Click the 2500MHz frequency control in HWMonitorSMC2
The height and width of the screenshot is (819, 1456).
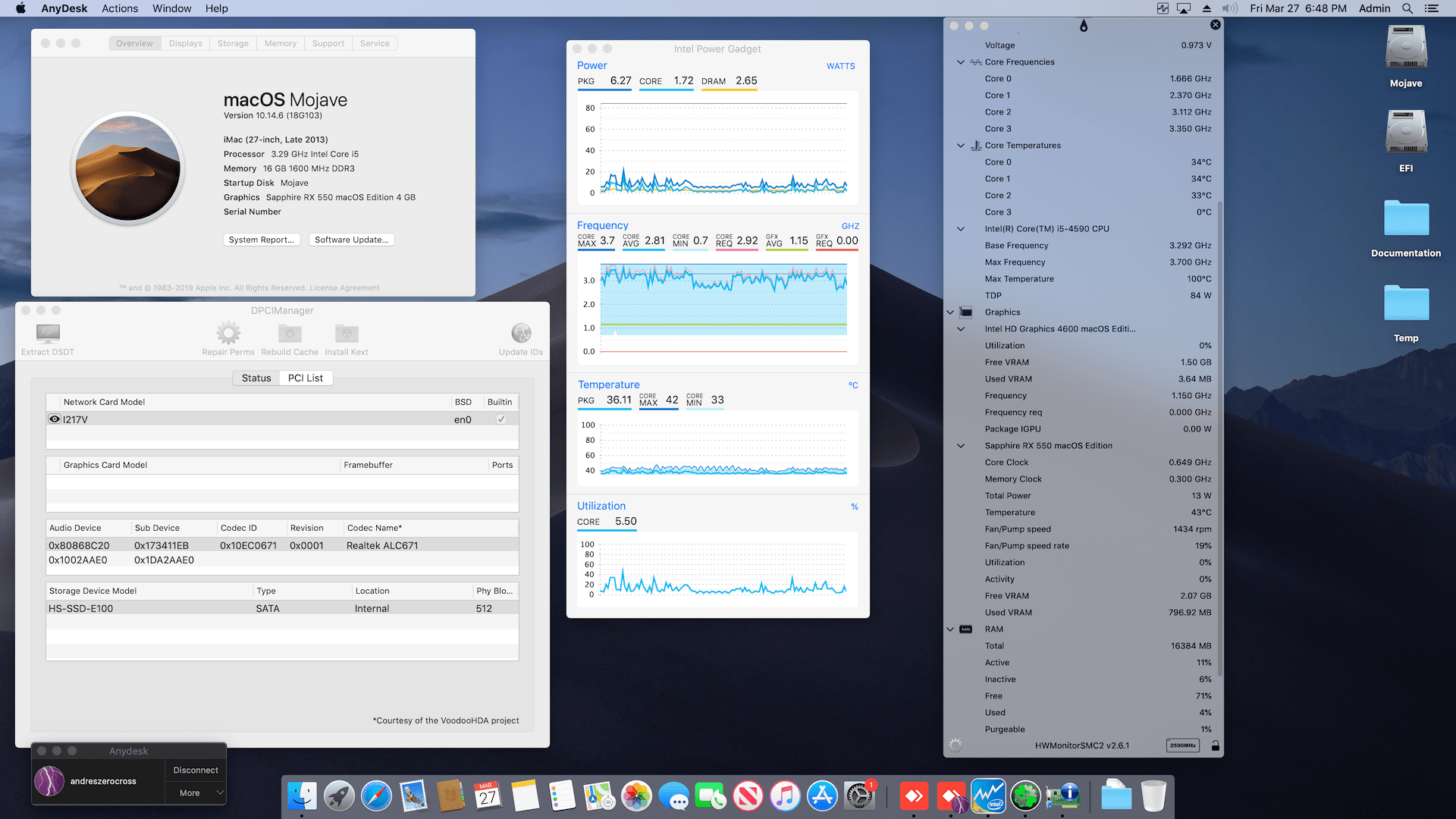click(x=1181, y=745)
